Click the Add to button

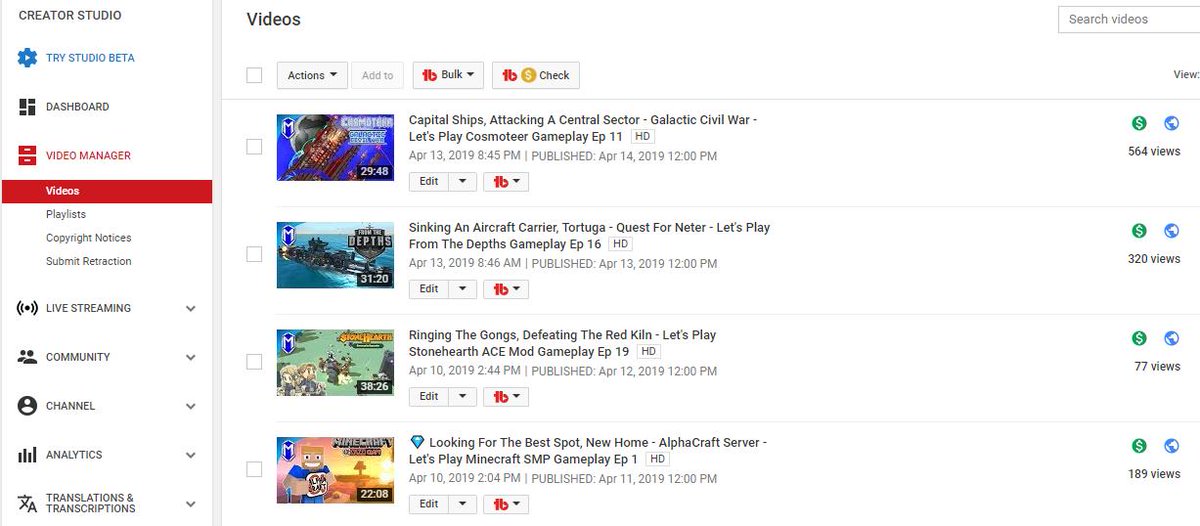coord(377,75)
